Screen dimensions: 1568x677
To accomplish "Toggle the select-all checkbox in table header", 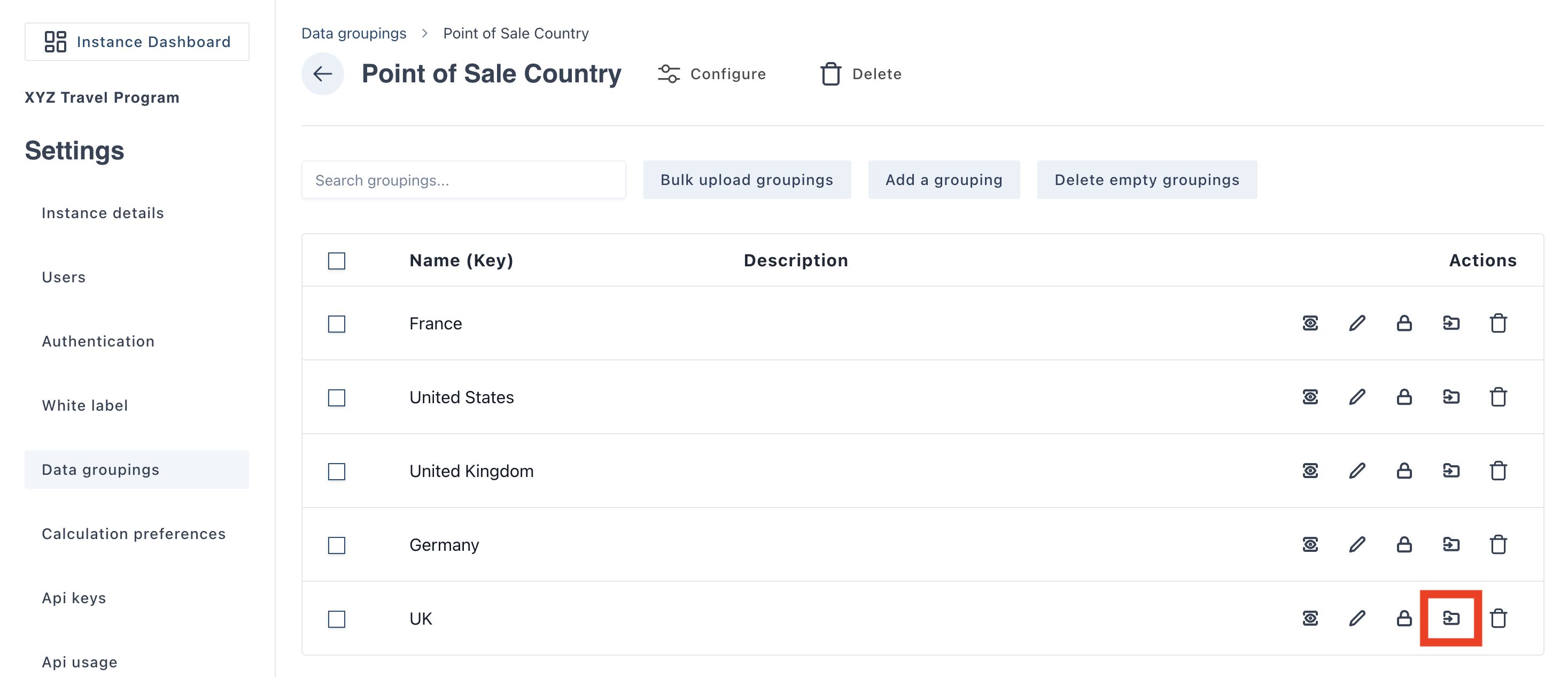I will click(337, 260).
